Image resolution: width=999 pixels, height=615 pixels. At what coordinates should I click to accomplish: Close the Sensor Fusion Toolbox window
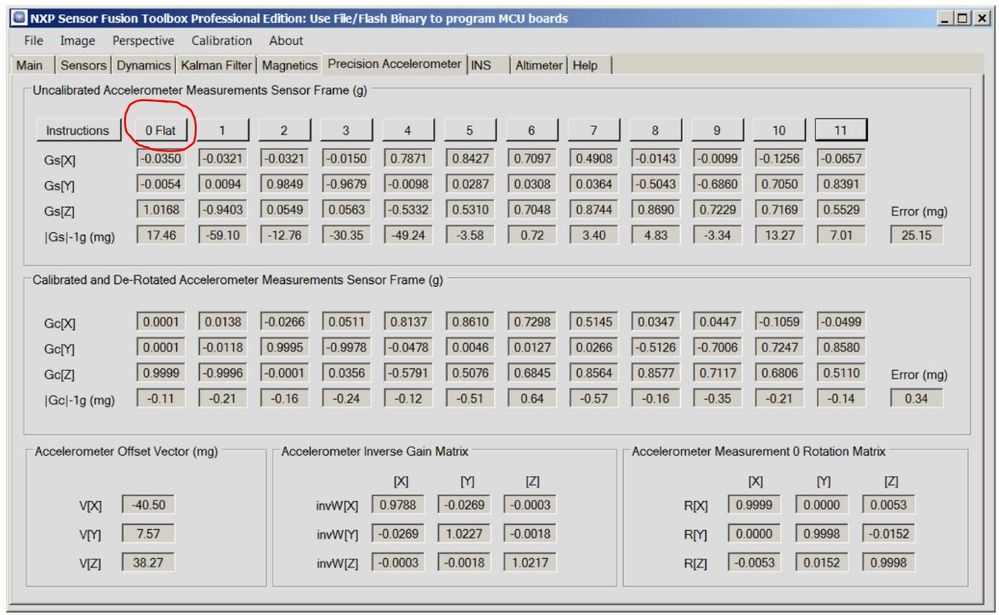coord(982,18)
